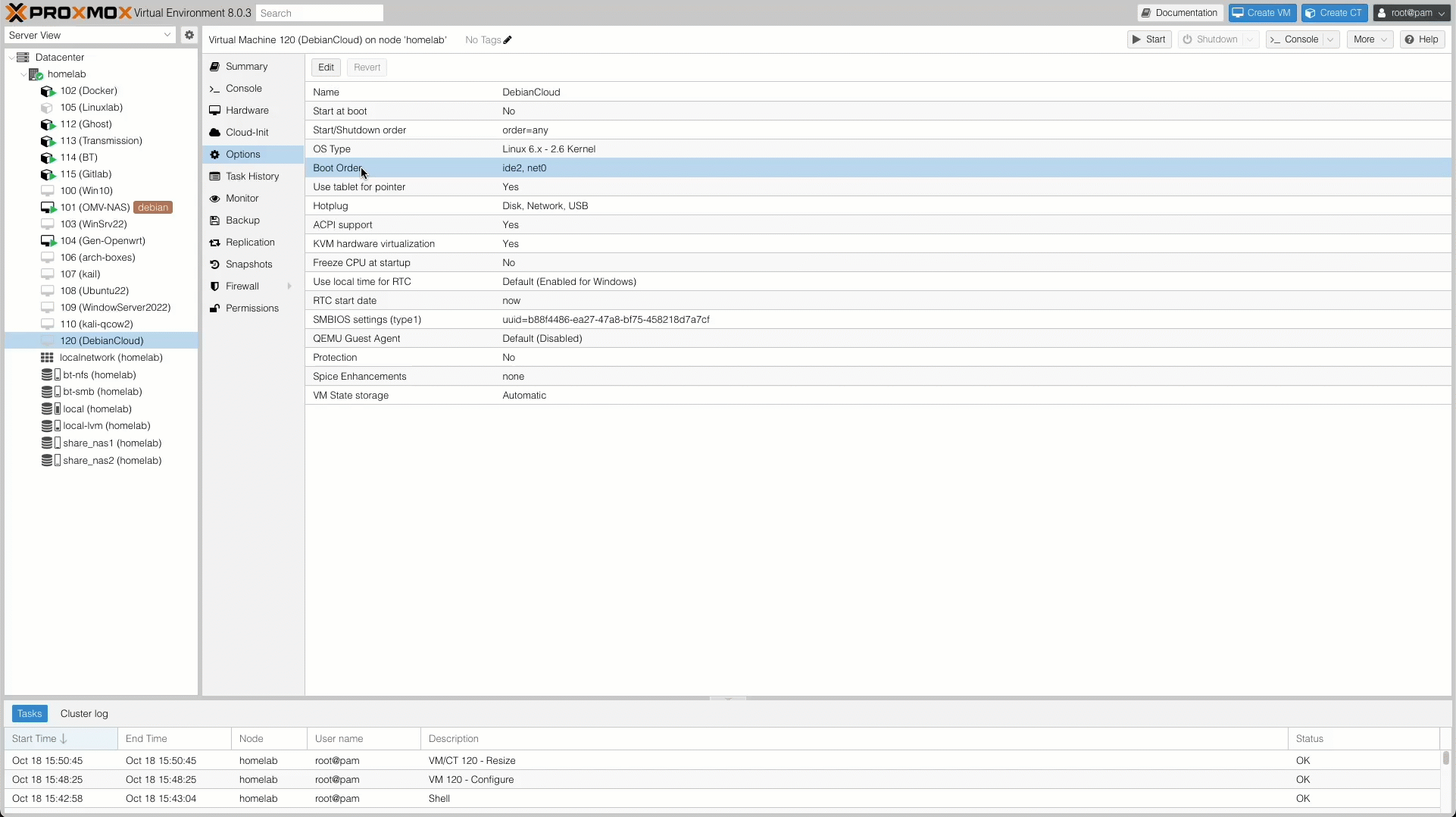Click the Snapshots history icon
This screenshot has height=817, width=1456.
[214, 265]
